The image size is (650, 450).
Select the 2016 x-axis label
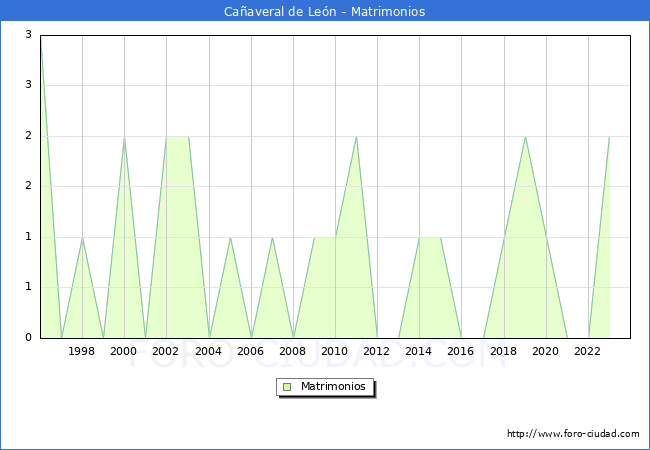pyautogui.click(x=461, y=351)
